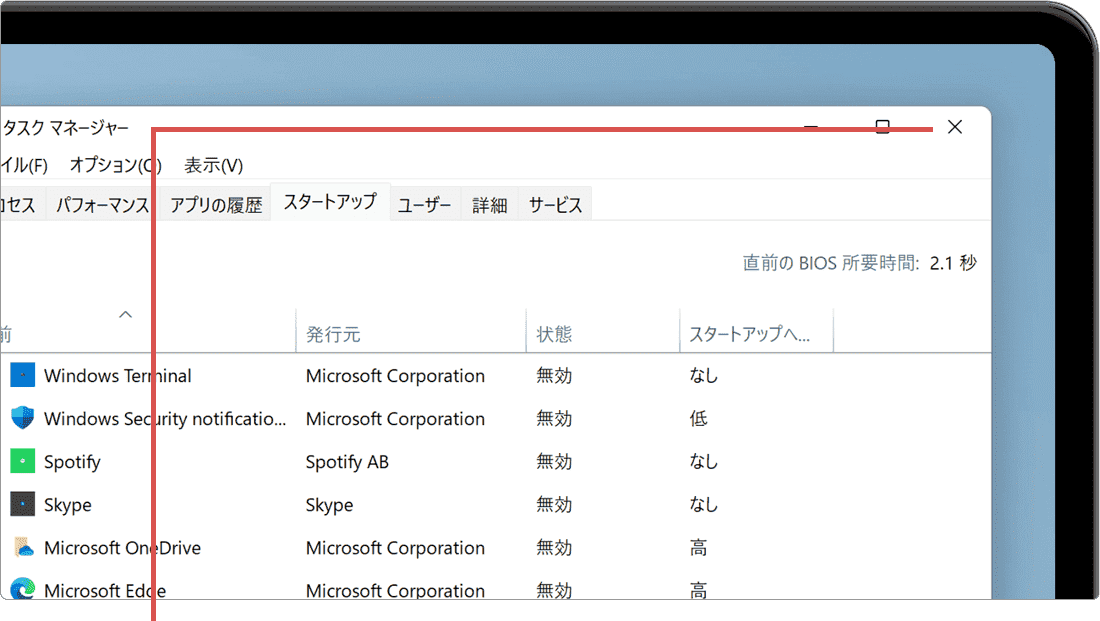This screenshot has width=1100, height=621.
Task: Select the Spotify startup entry name
Action: tap(72, 462)
